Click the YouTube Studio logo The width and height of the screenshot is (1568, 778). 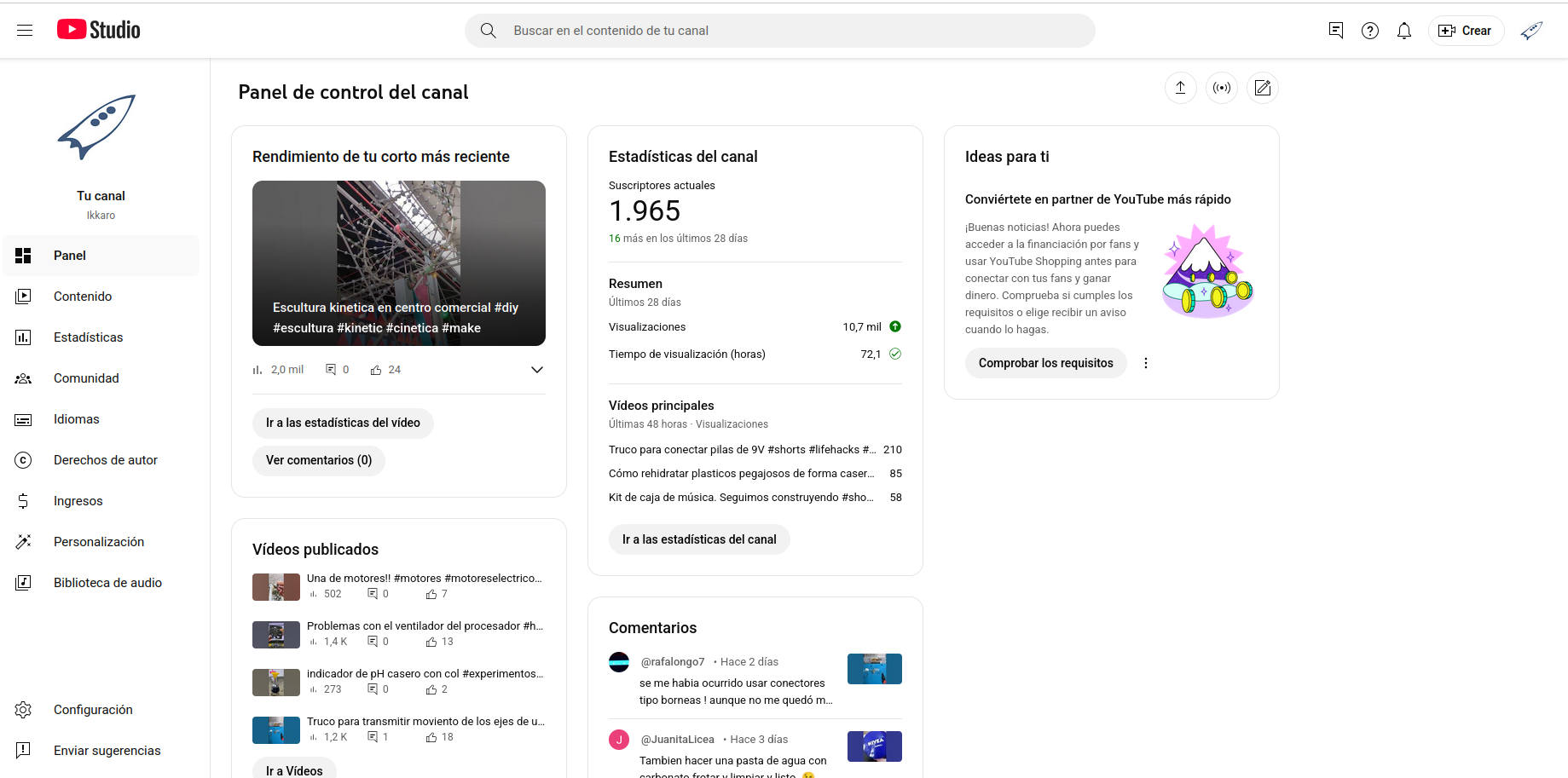point(97,28)
